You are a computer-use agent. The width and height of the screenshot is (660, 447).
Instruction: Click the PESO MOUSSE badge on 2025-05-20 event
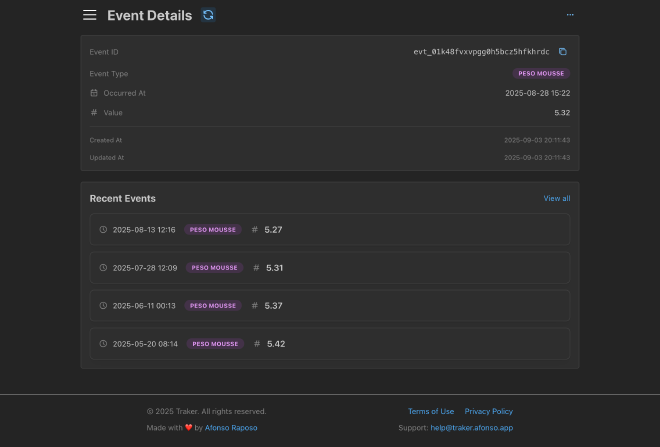click(x=215, y=343)
